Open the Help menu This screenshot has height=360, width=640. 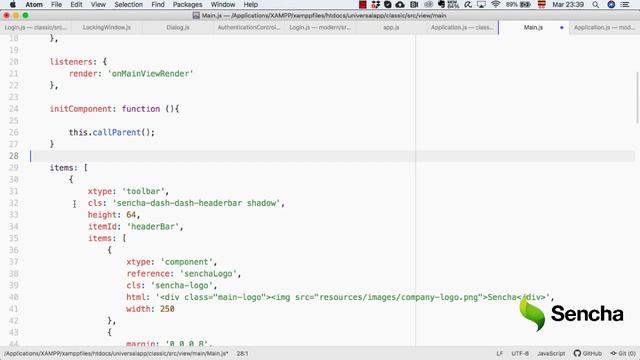pyautogui.click(x=251, y=4)
